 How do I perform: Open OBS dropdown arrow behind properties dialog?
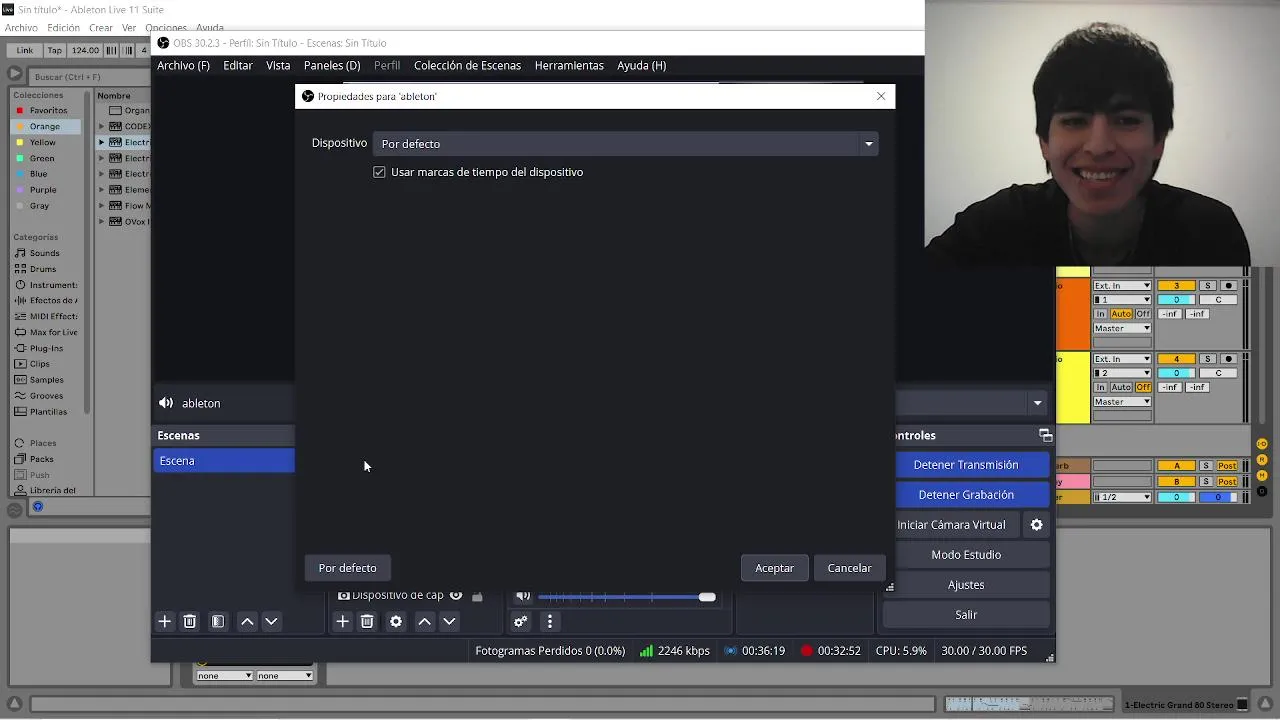pyautogui.click(x=1037, y=403)
